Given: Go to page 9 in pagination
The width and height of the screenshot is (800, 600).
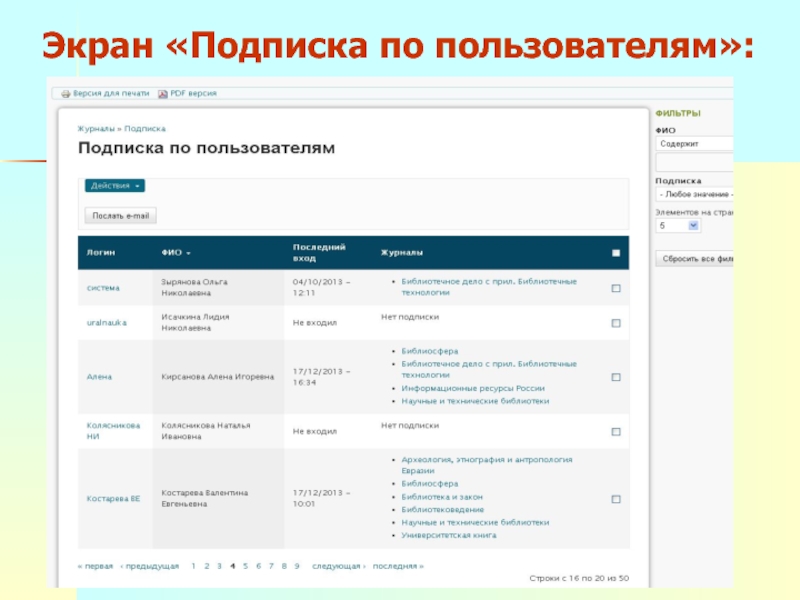Looking at the screenshot, I should click(x=296, y=566).
